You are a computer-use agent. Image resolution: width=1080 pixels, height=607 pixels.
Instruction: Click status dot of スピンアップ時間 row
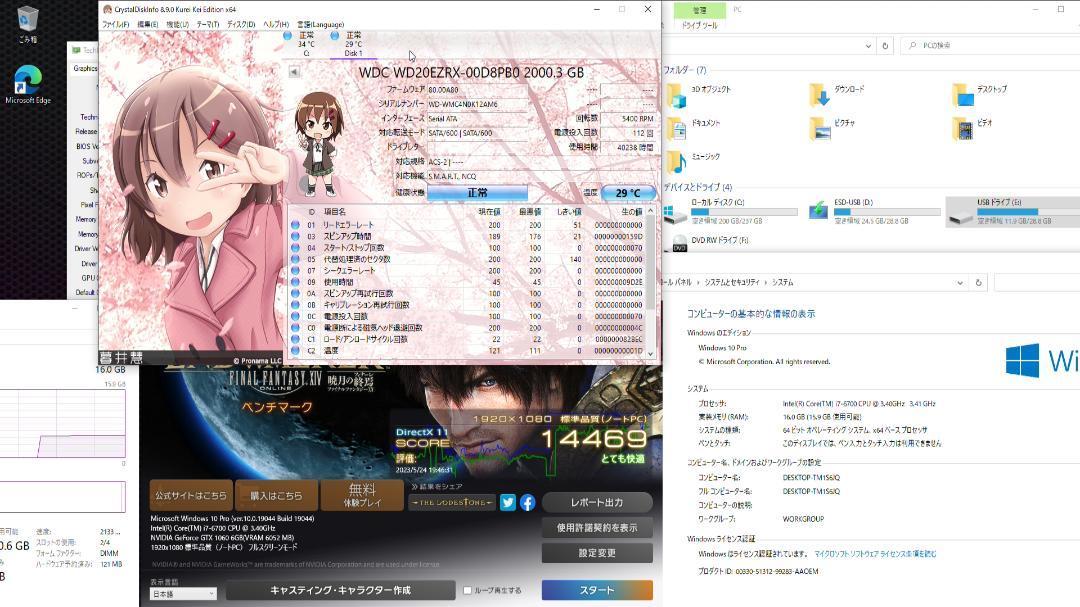(x=295, y=236)
